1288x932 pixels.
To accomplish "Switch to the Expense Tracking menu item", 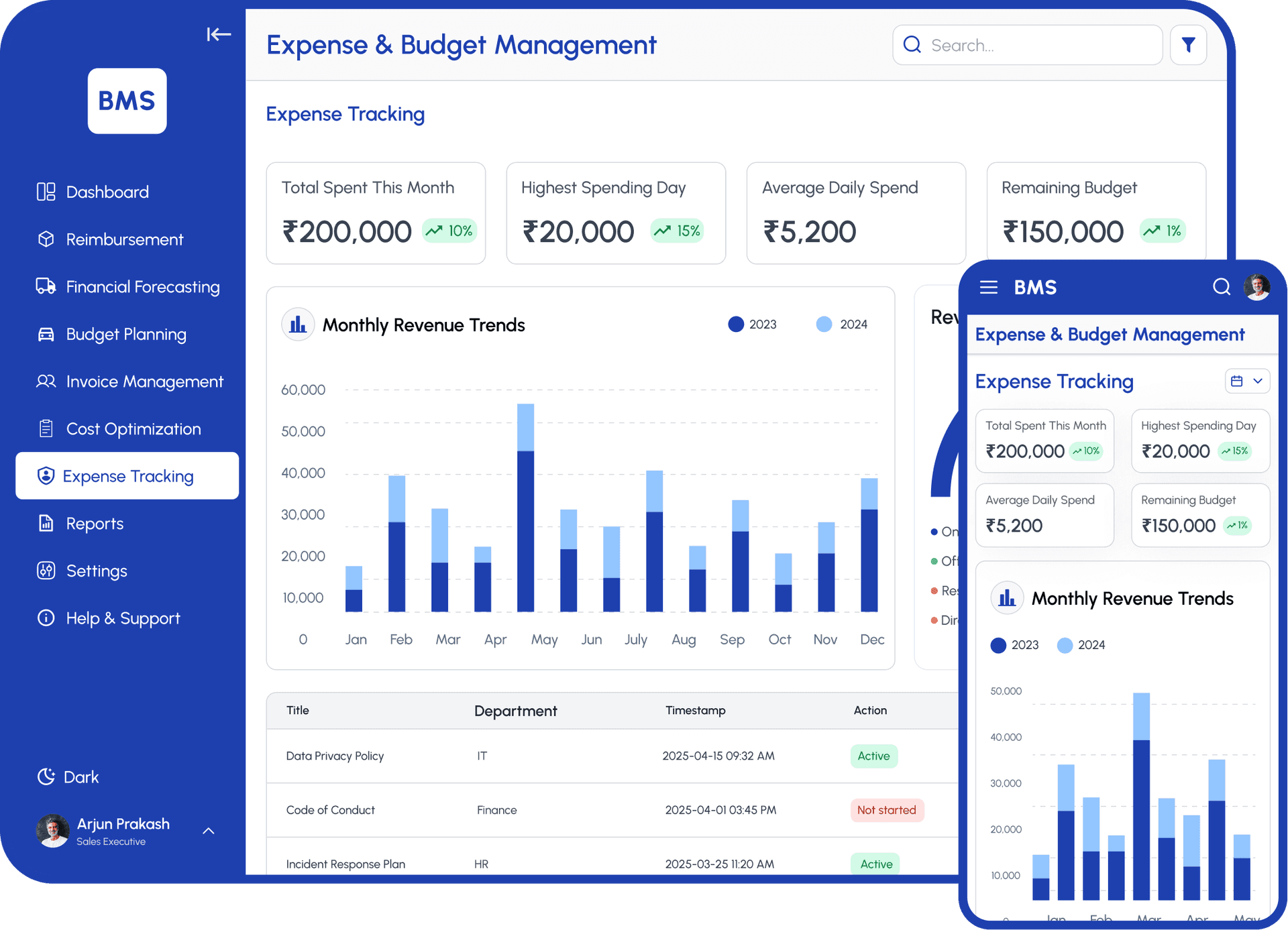I will 127,476.
